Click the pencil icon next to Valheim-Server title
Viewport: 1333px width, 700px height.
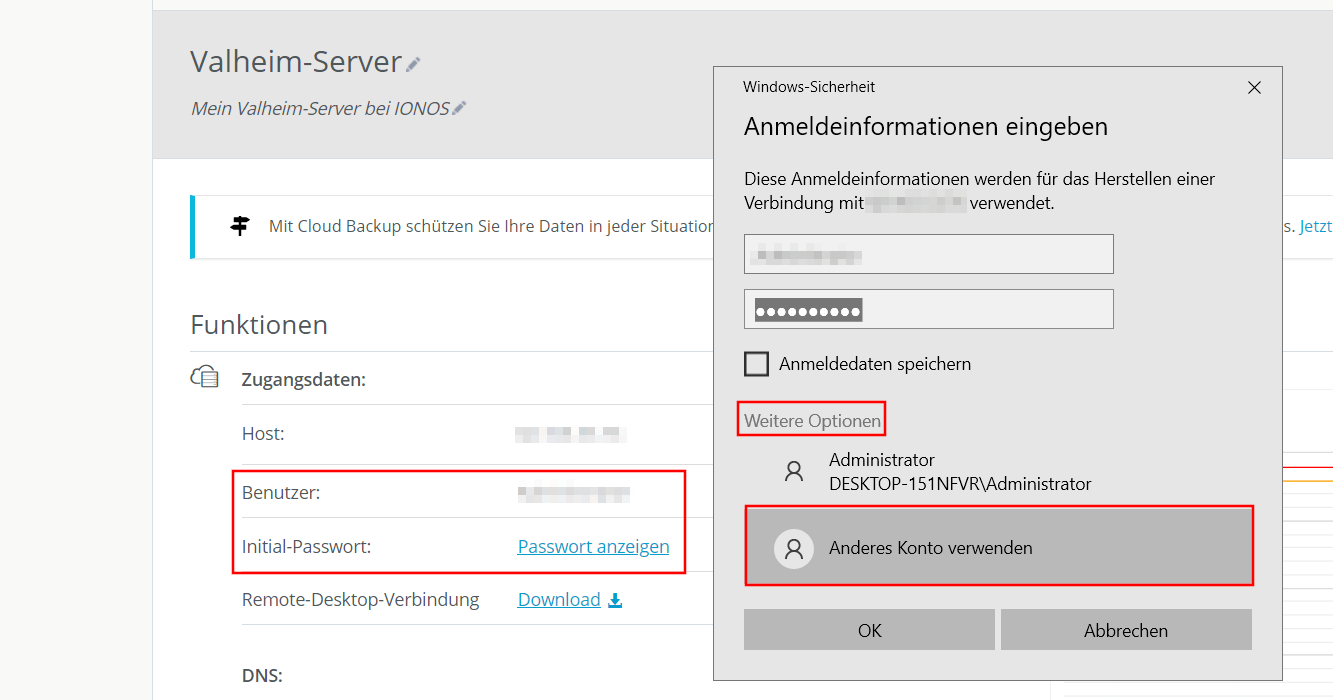[x=413, y=64]
